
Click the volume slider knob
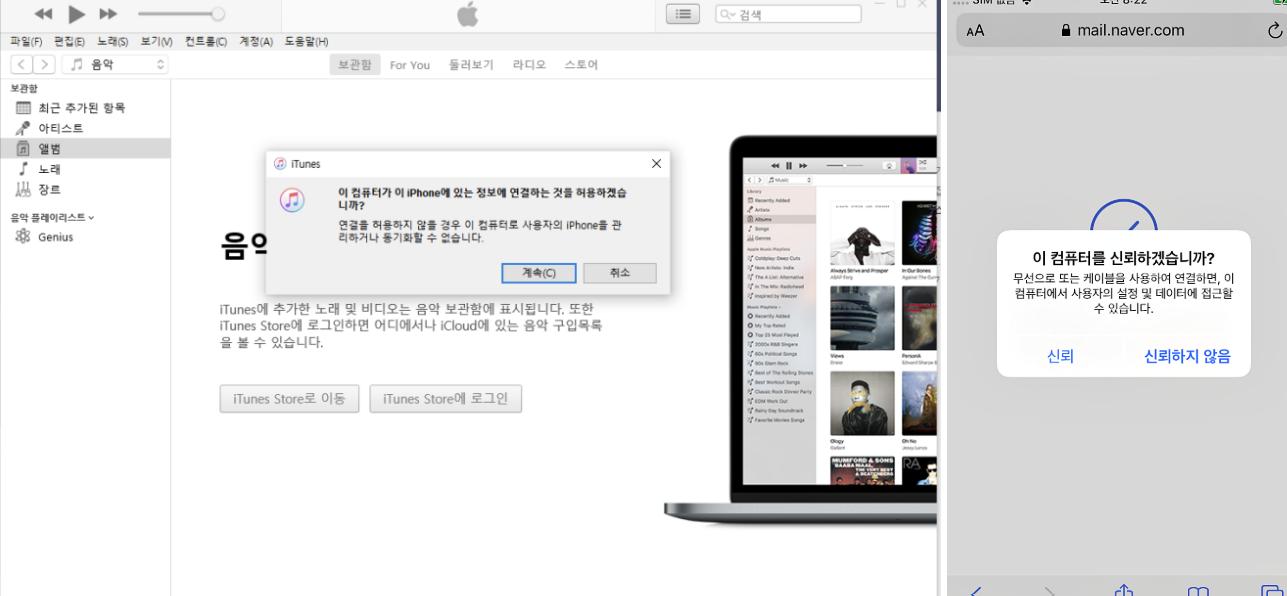click(x=218, y=14)
